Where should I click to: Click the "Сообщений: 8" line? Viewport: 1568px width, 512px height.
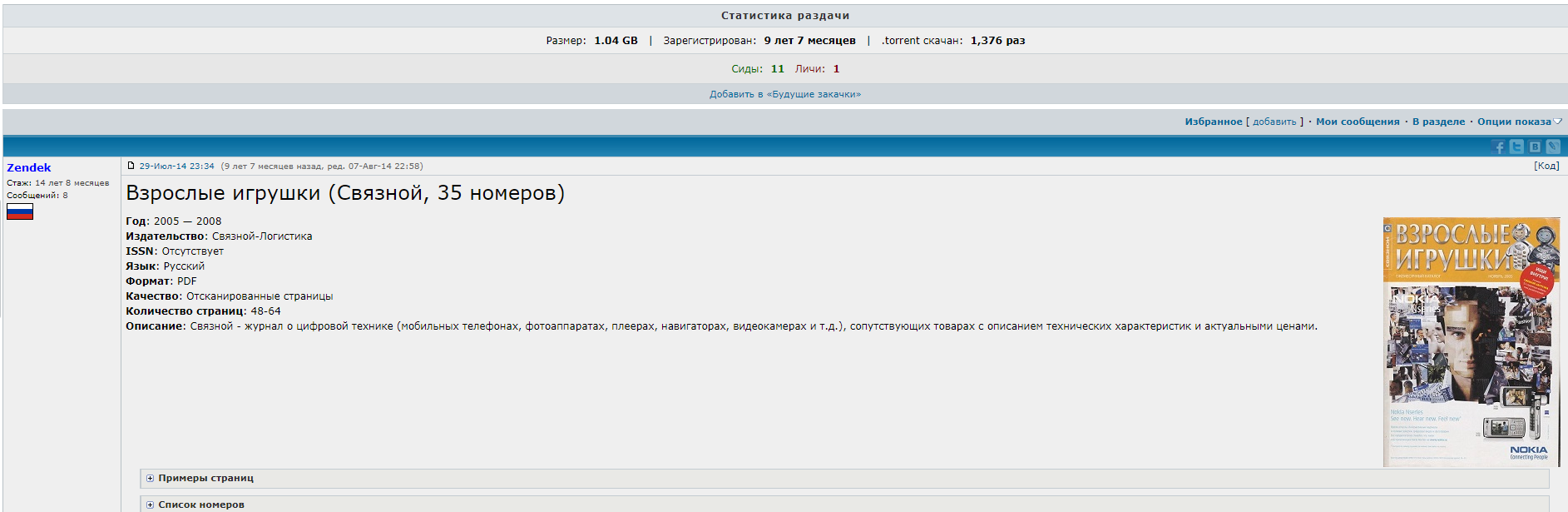click(37, 196)
